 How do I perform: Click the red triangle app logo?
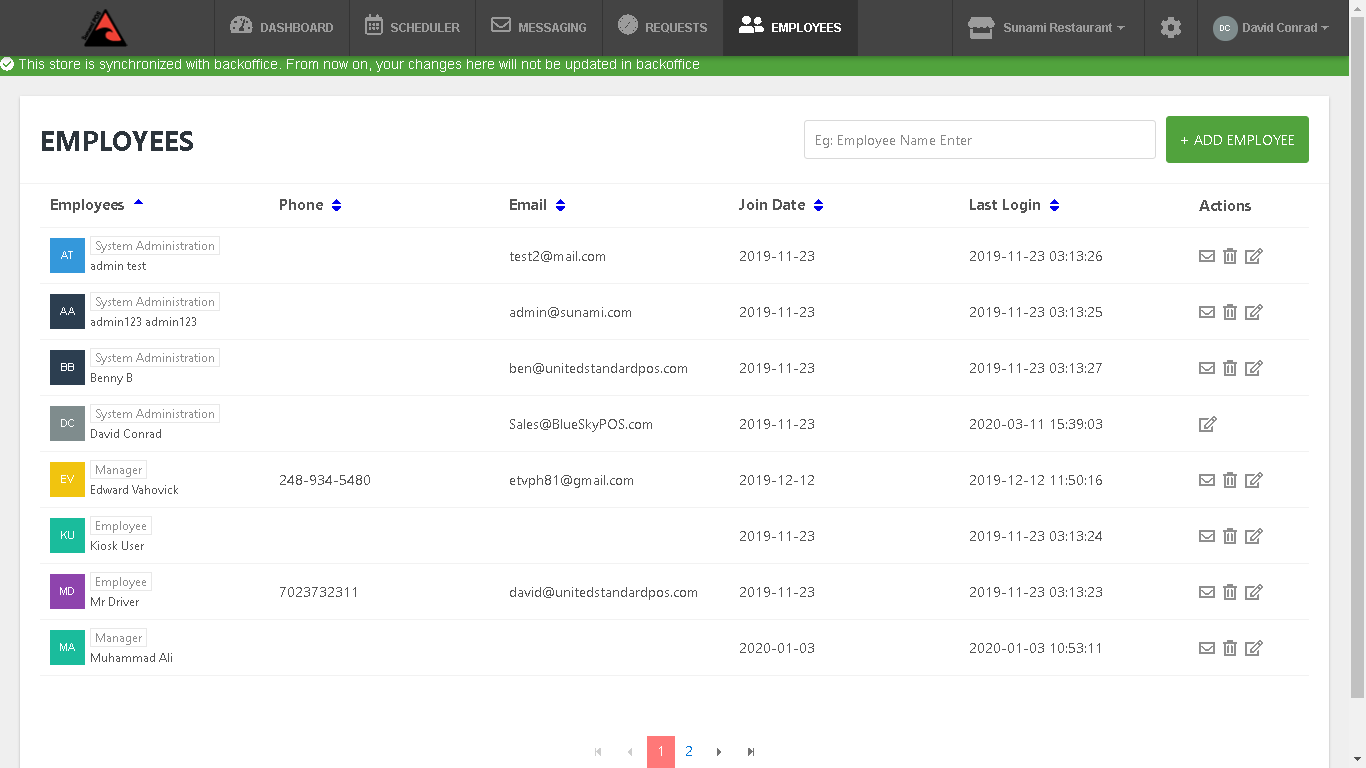click(x=104, y=28)
